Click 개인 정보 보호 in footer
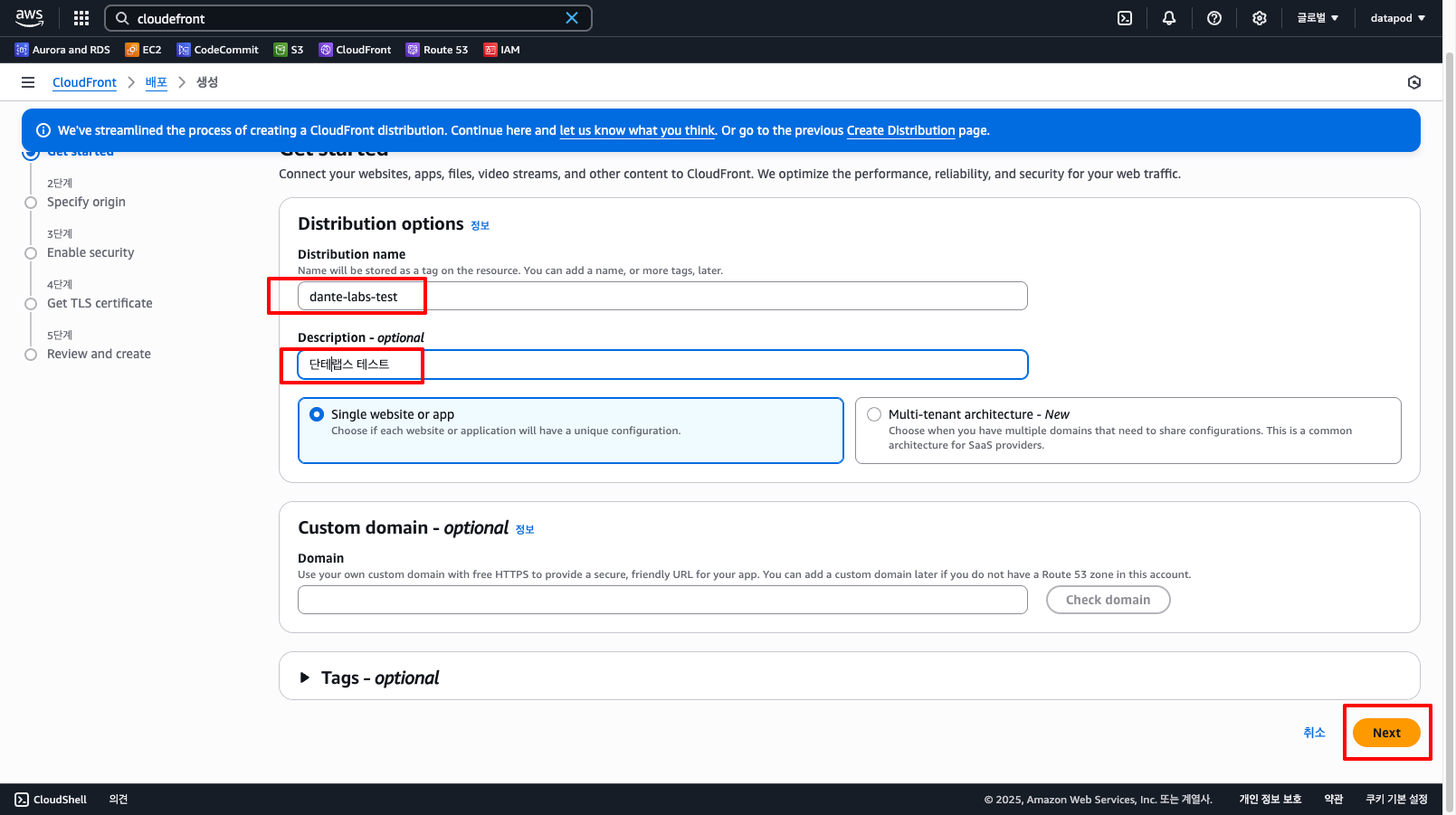Viewport: 1456px width, 815px height. pyautogui.click(x=1270, y=800)
